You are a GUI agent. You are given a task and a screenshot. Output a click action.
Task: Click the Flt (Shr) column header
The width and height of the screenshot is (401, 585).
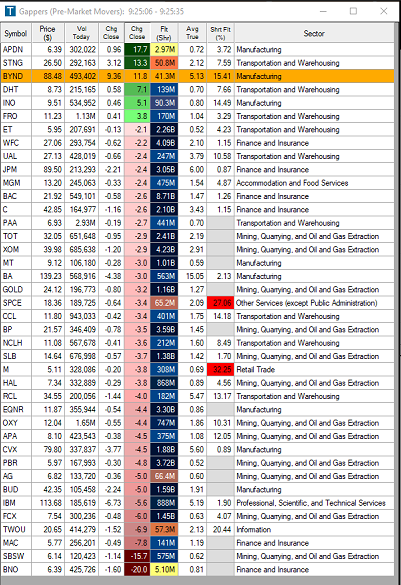[x=164, y=33]
